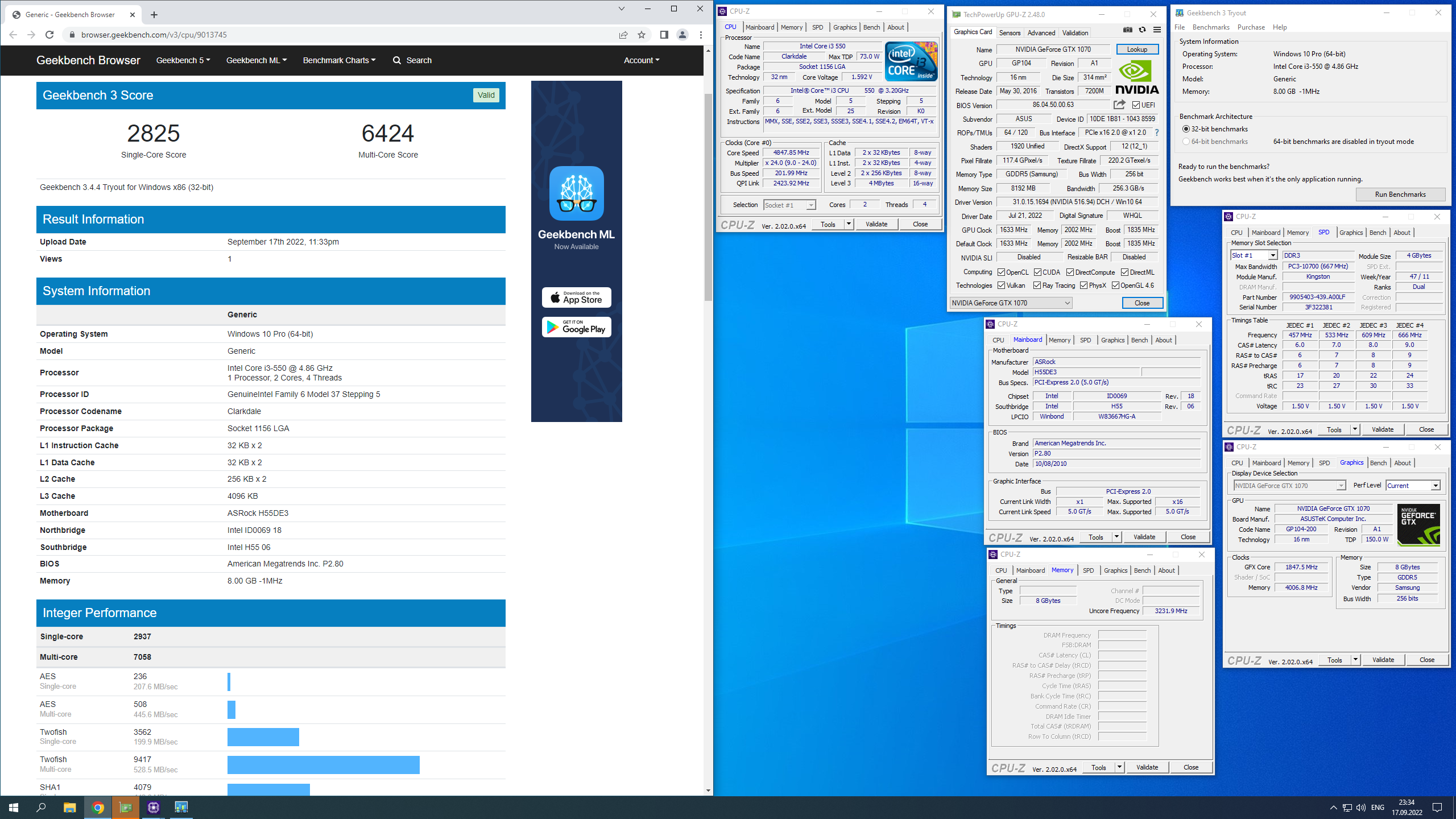Click the Geekbench ML glasses brain logo

pyautogui.click(x=576, y=193)
